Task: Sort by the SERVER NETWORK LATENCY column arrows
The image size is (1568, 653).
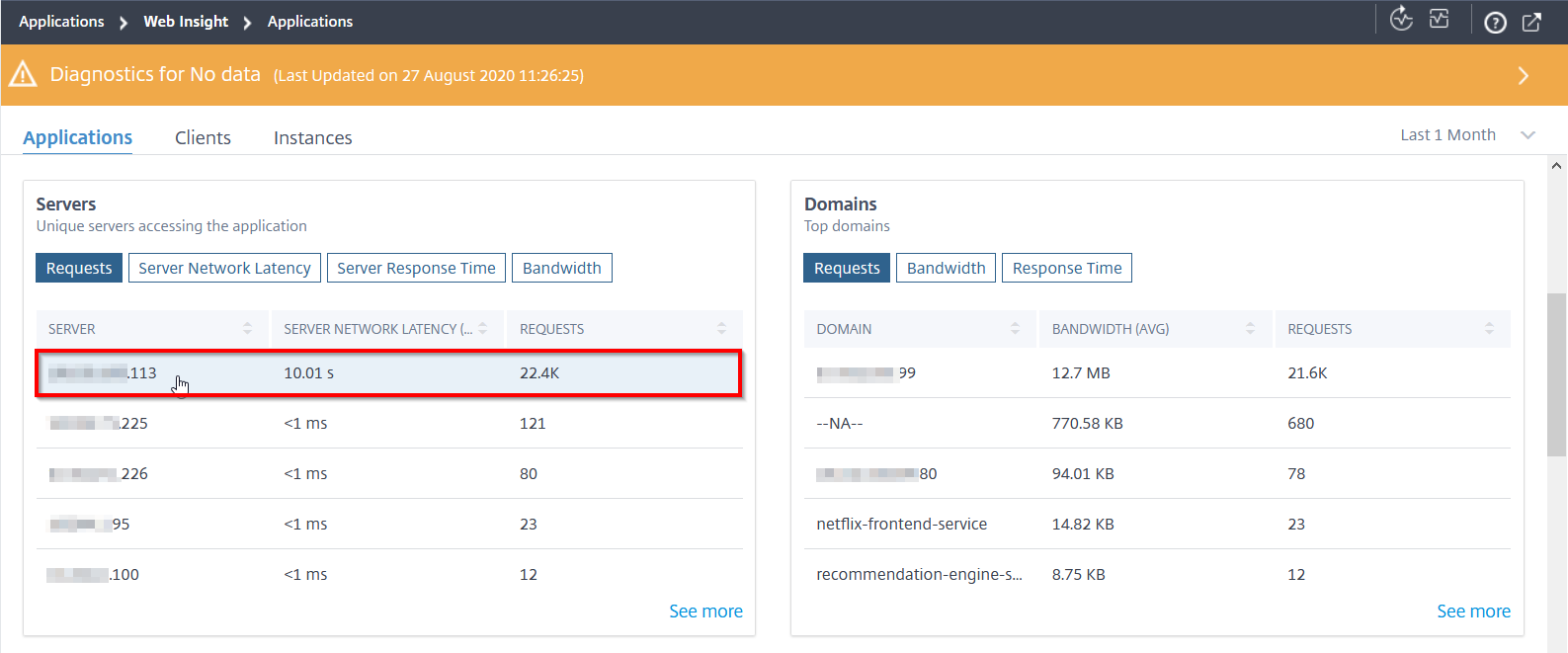Action: pos(483,329)
